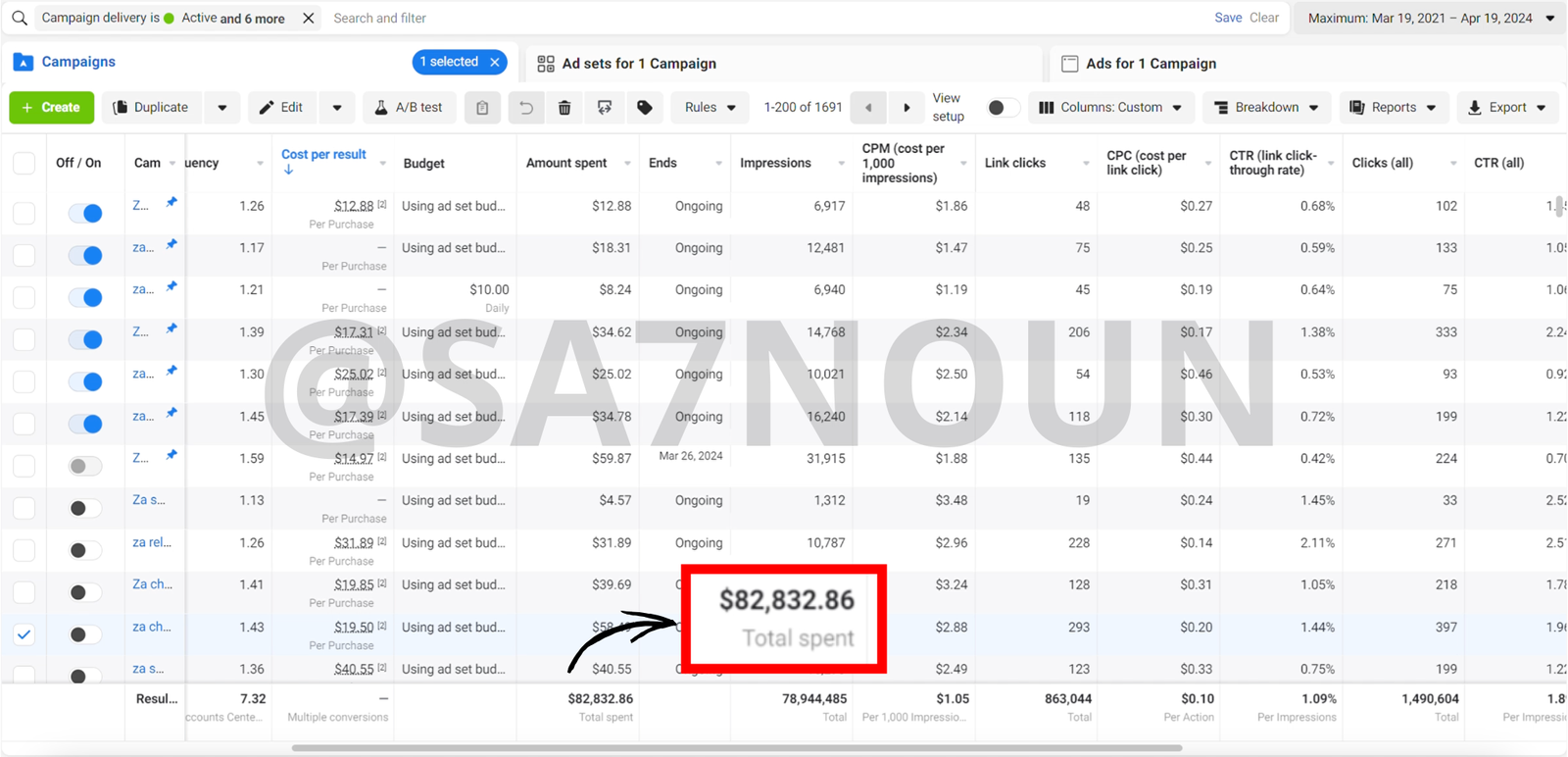Click the Ads page icon

point(1070,64)
